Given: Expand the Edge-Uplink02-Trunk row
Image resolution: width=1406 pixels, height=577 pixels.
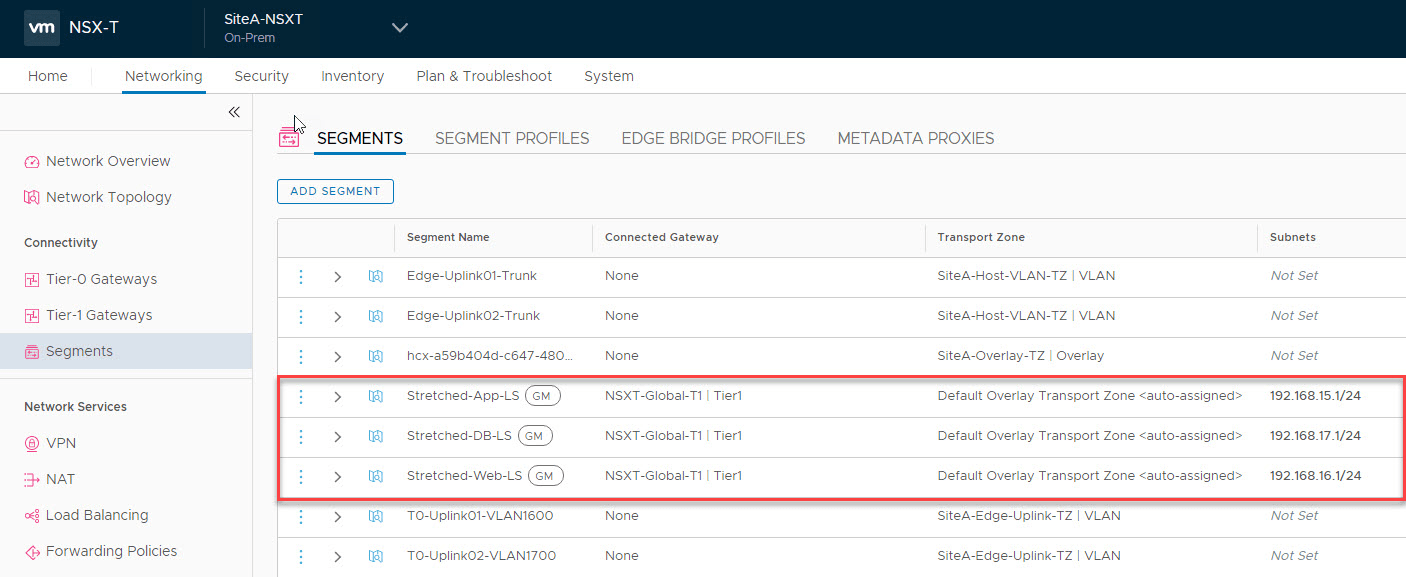Looking at the screenshot, I should pyautogui.click(x=338, y=316).
